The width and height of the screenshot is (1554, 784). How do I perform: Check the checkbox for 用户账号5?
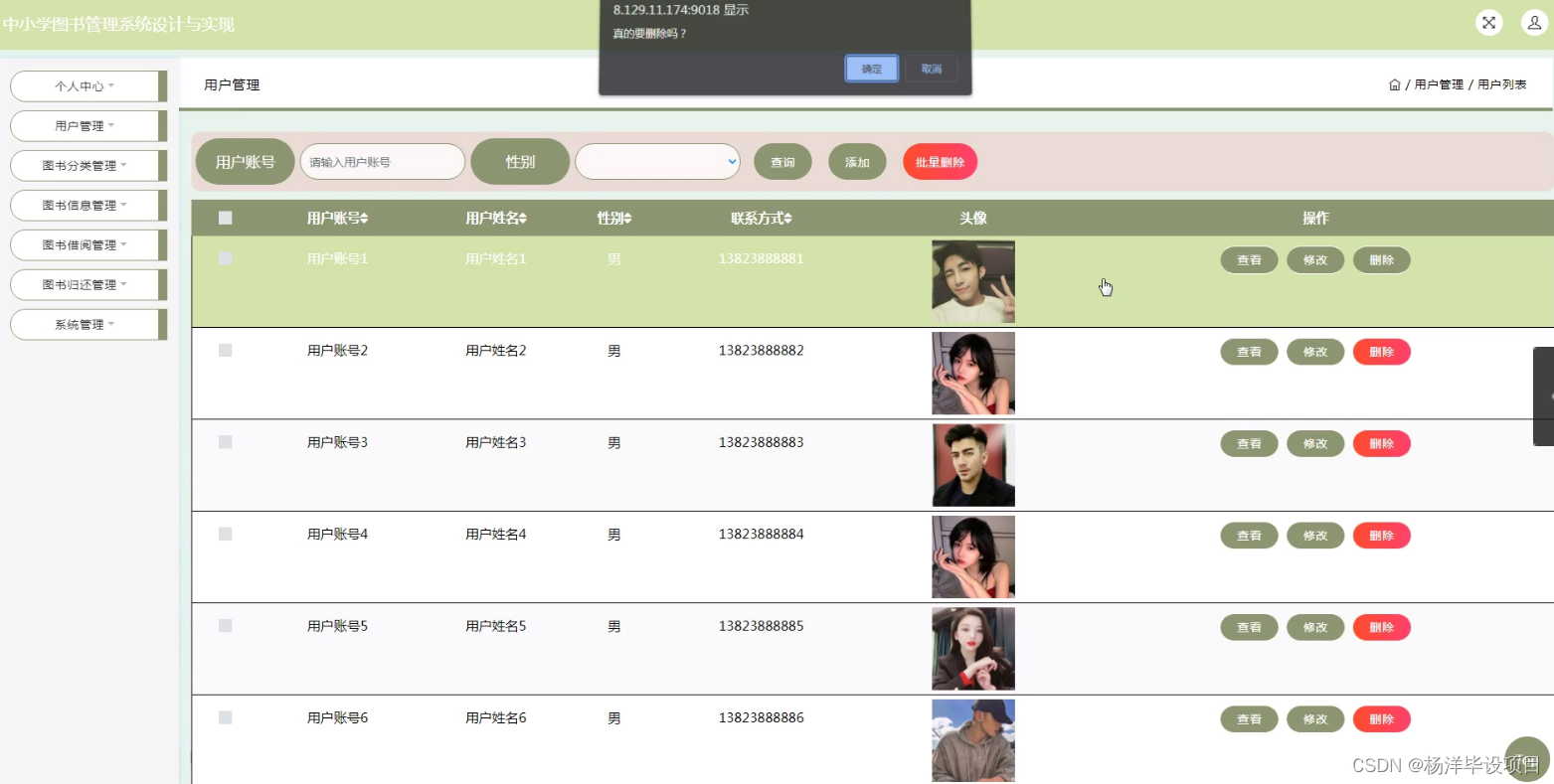point(224,625)
